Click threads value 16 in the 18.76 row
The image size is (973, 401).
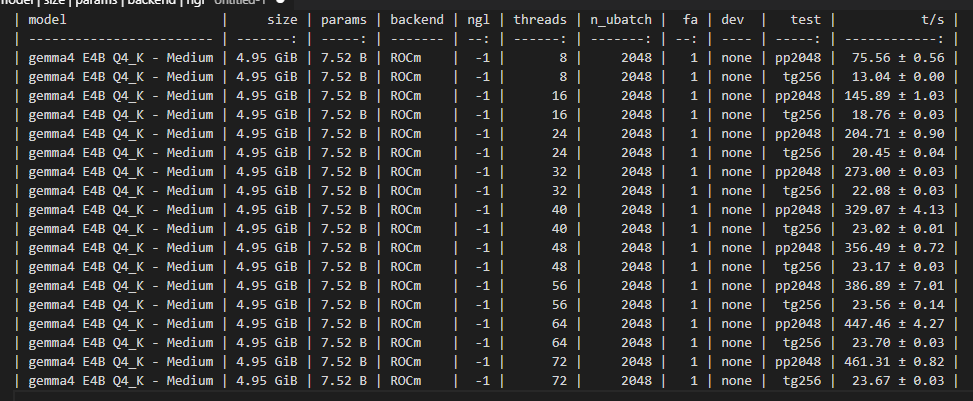coord(559,115)
